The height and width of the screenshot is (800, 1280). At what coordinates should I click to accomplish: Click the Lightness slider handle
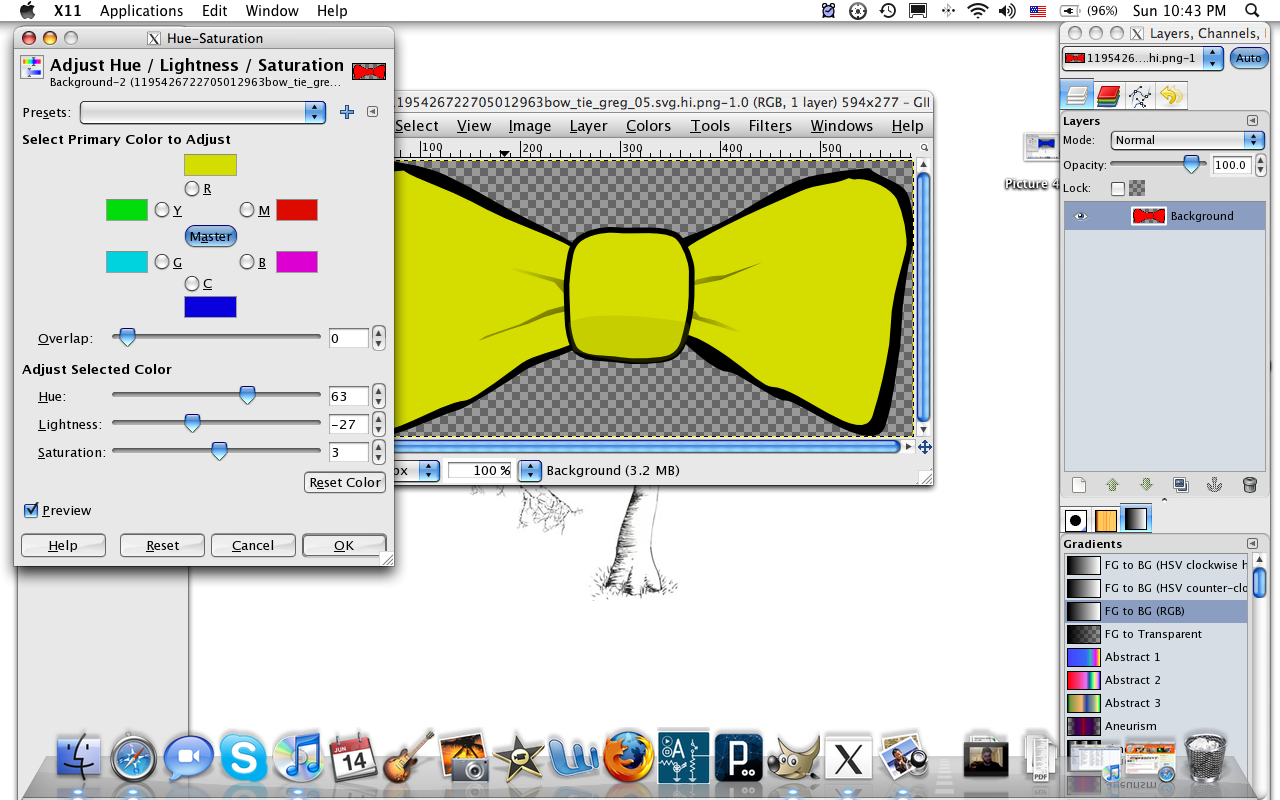[x=192, y=424]
